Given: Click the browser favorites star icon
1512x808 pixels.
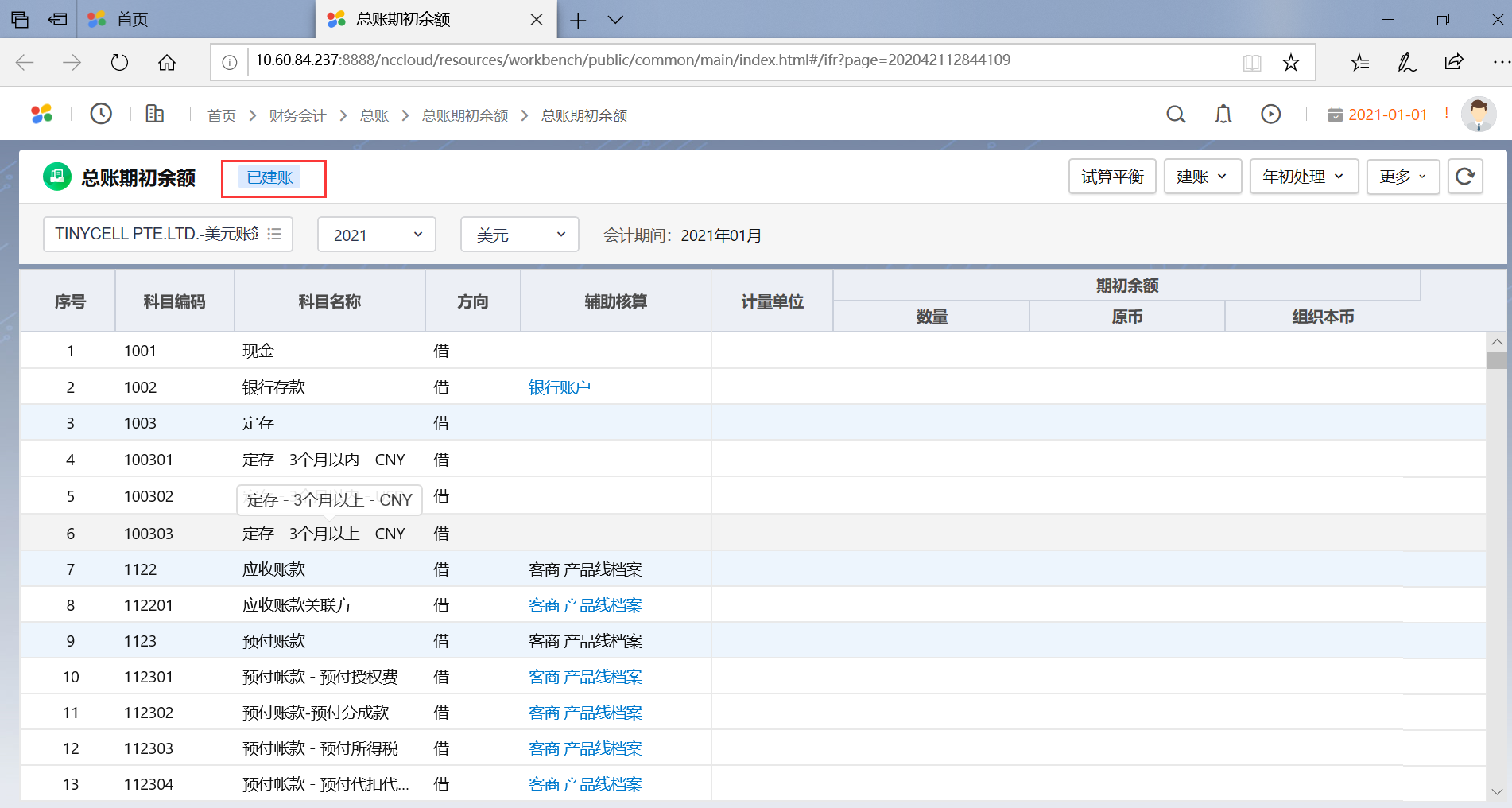Looking at the screenshot, I should [x=1290, y=63].
